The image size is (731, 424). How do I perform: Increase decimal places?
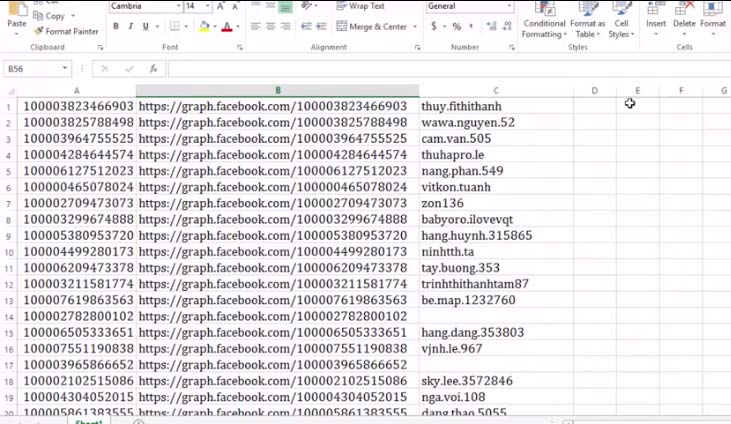(x=491, y=27)
